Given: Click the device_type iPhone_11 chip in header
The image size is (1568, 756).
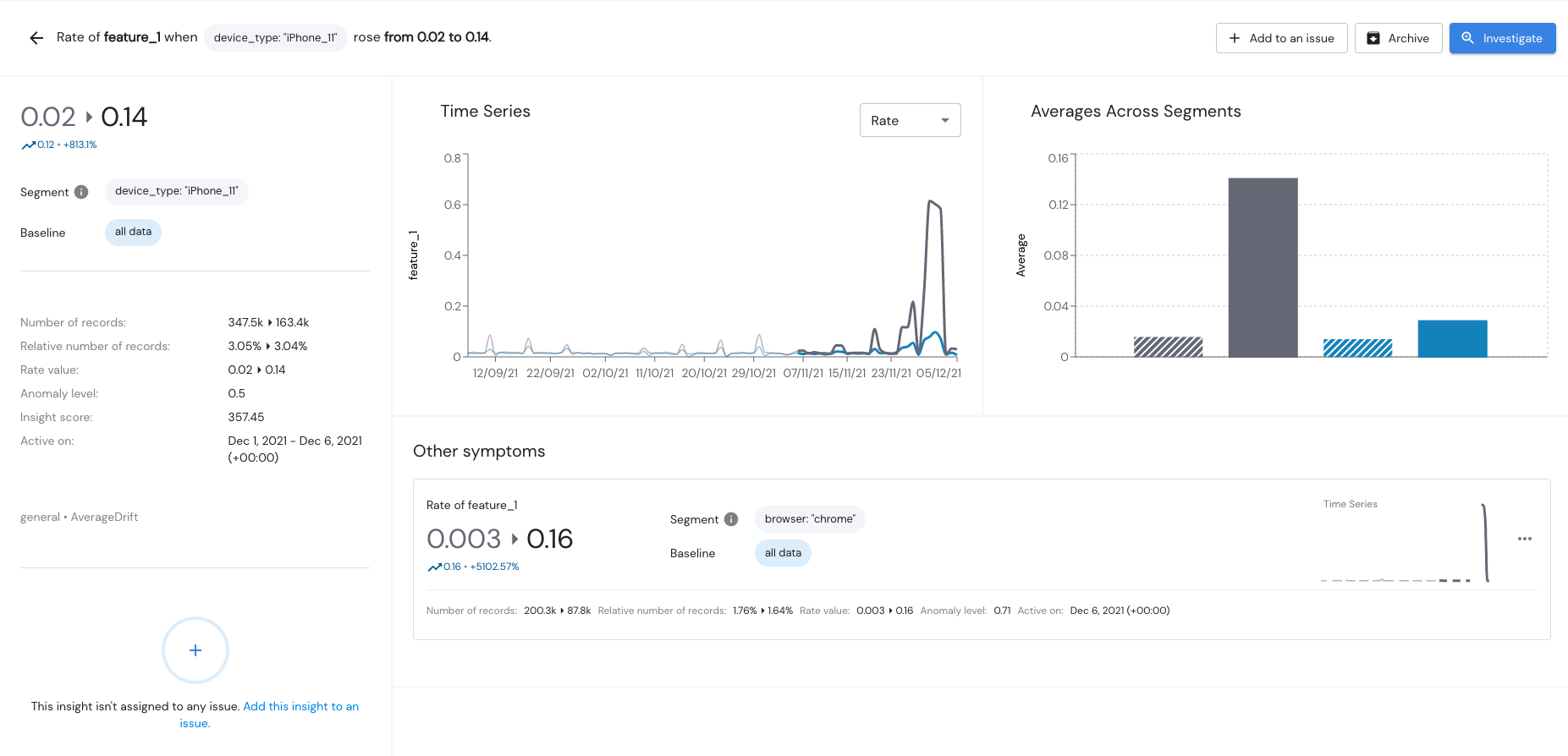Looking at the screenshot, I should 275,37.
